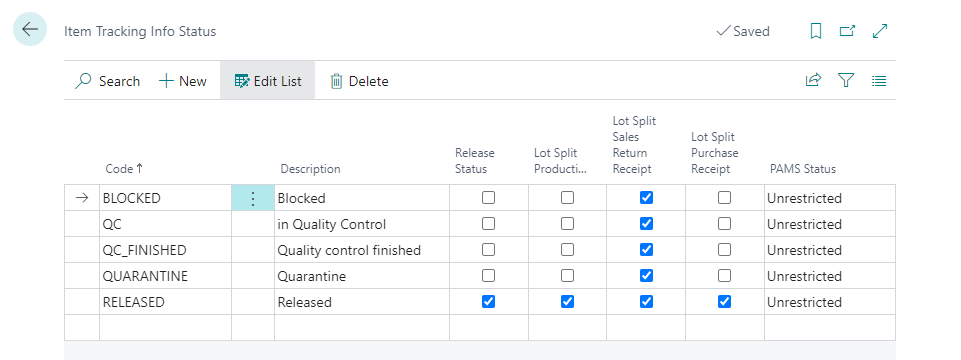Click the Saved status indicator
The image size is (961, 360).
(743, 31)
